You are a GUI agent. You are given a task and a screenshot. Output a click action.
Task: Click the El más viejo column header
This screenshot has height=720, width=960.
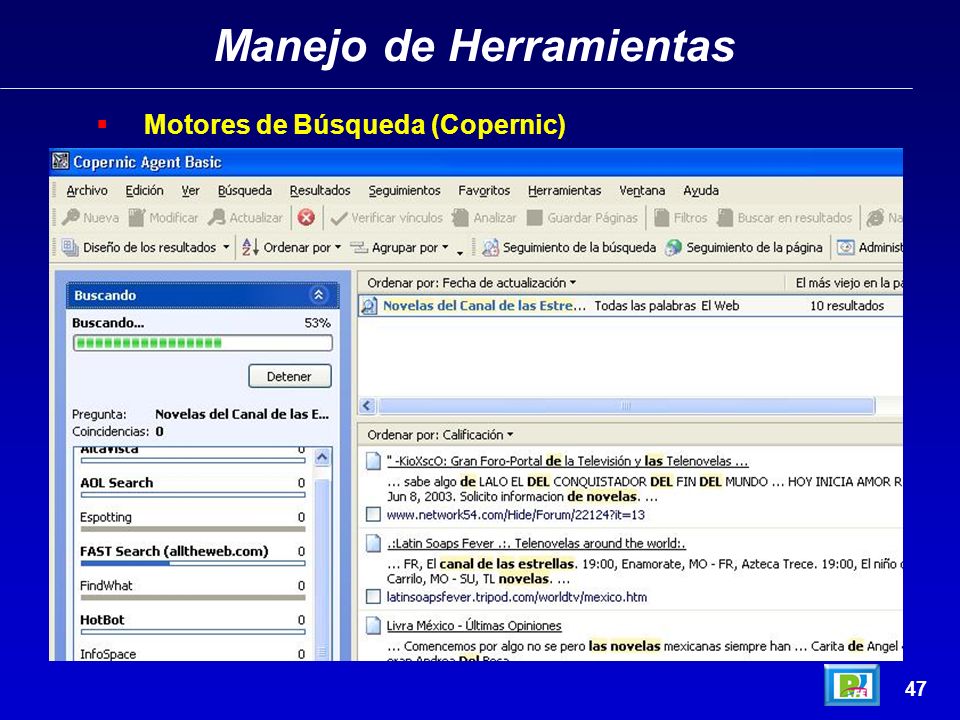tap(844, 283)
